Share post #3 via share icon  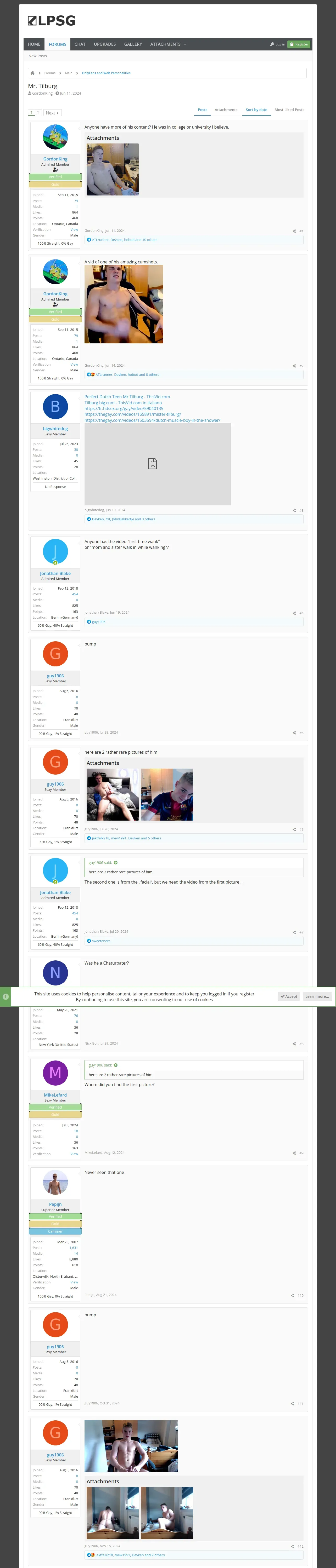point(294,511)
